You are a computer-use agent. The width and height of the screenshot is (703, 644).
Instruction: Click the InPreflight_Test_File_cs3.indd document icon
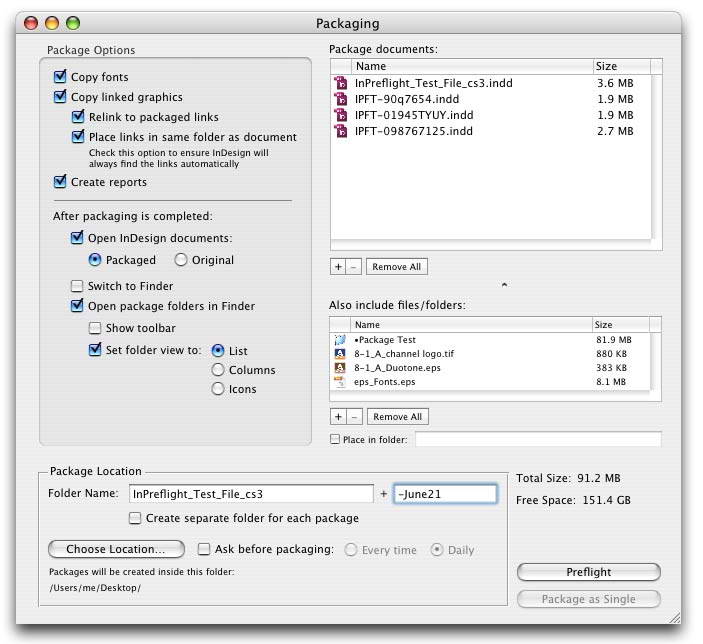[x=341, y=83]
